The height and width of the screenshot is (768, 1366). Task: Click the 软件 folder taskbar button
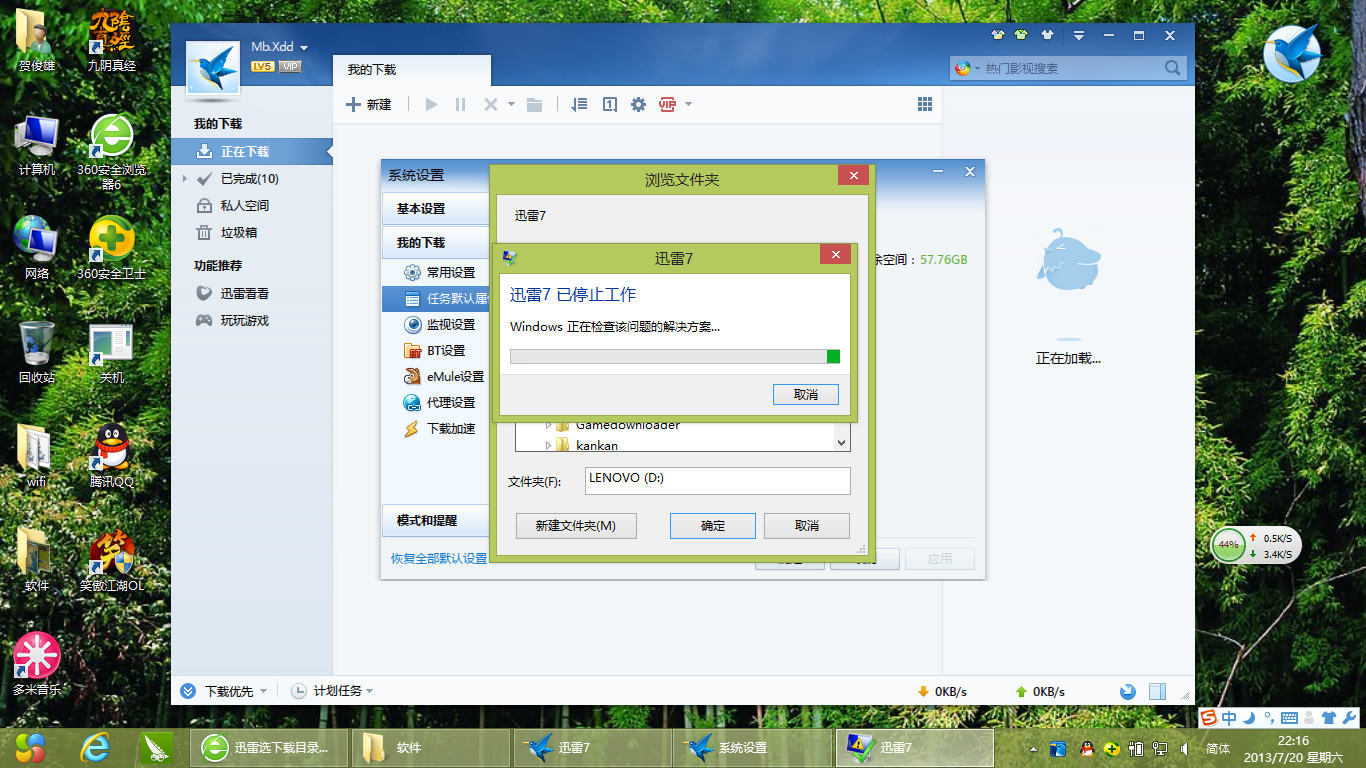click(x=430, y=748)
